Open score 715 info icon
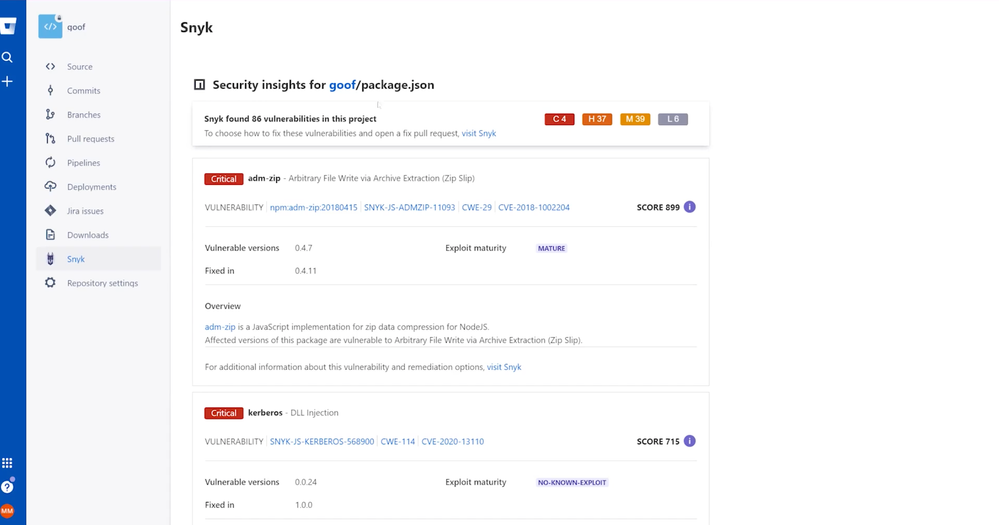999x525 pixels. point(689,441)
